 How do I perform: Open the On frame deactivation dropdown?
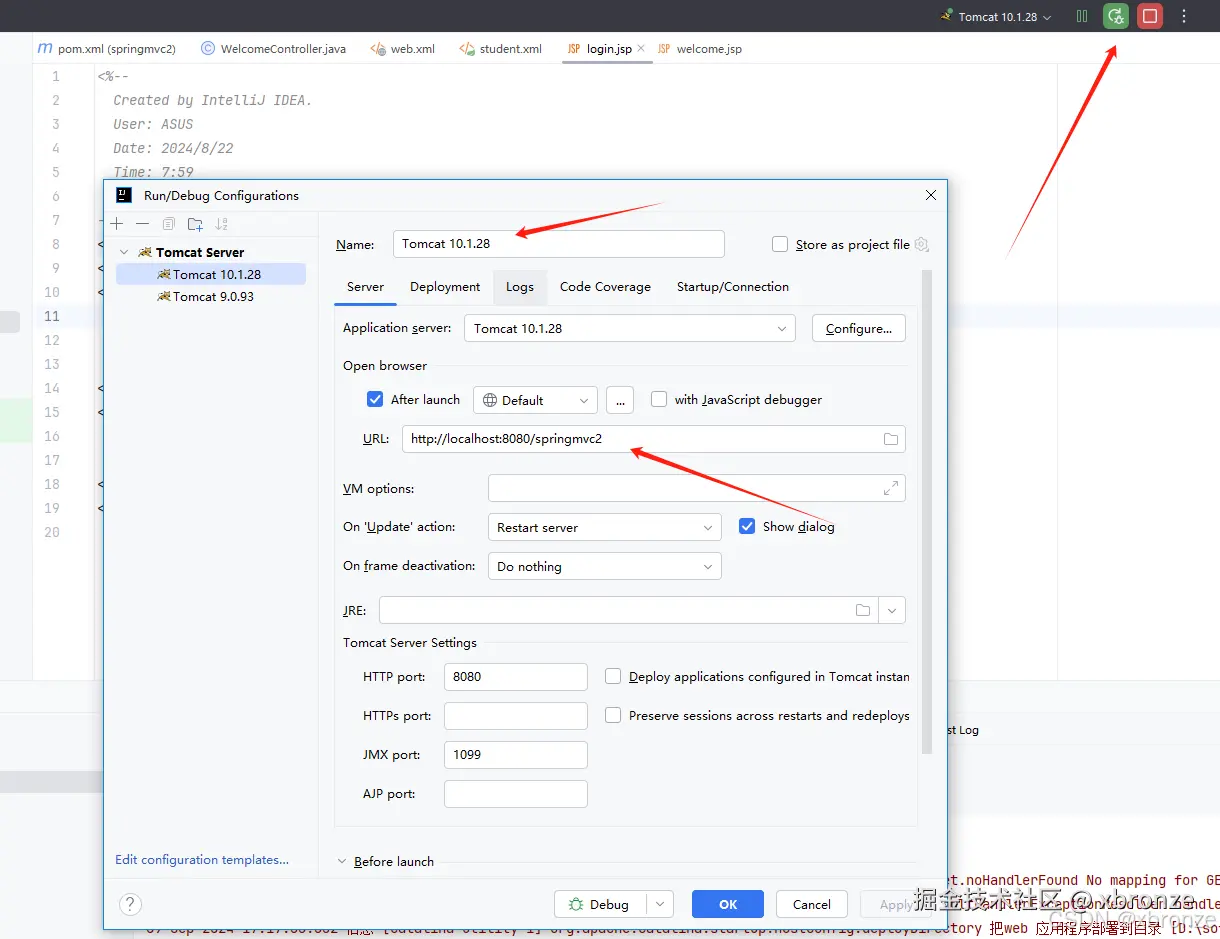coord(604,566)
